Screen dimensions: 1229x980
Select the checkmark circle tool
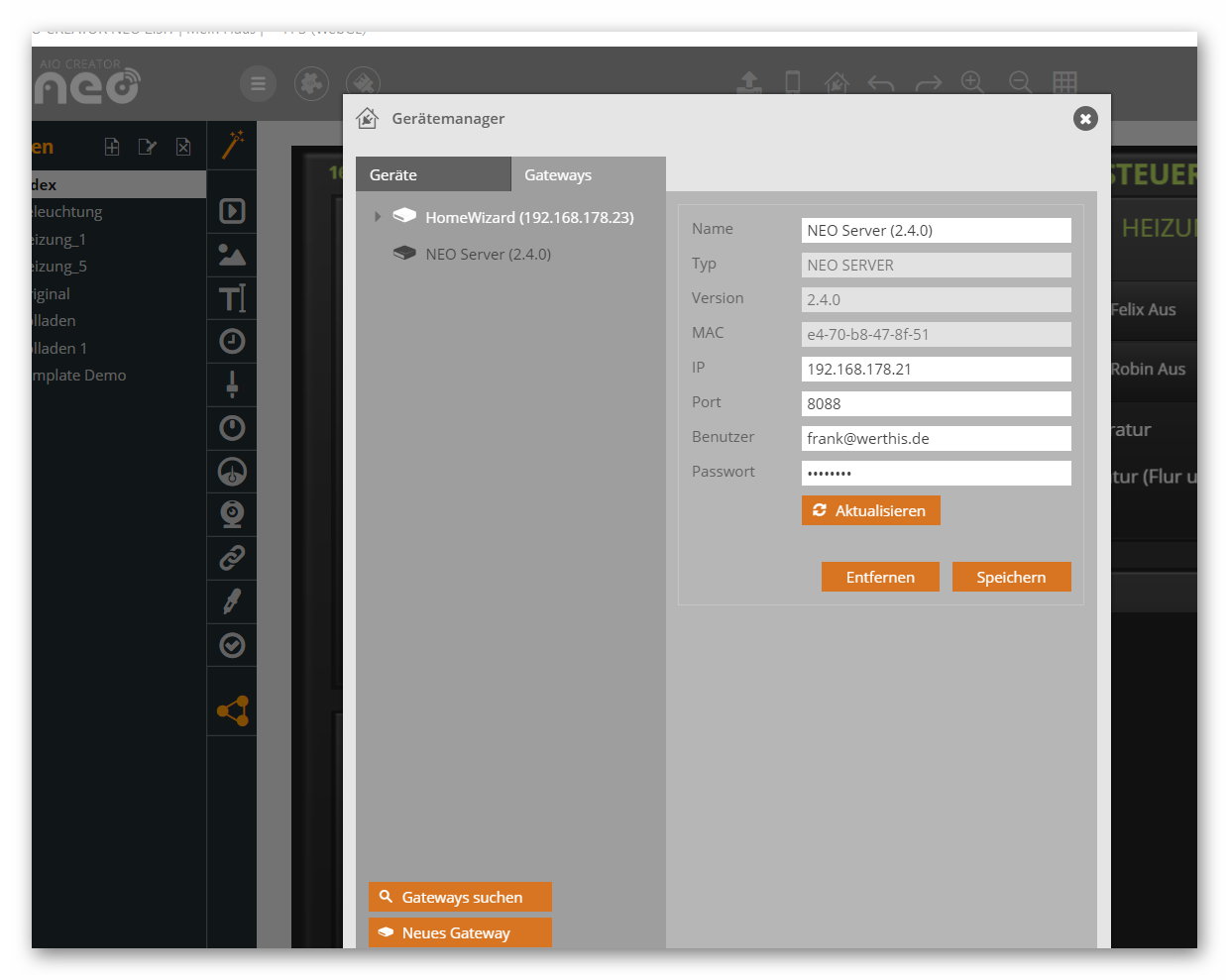click(232, 645)
